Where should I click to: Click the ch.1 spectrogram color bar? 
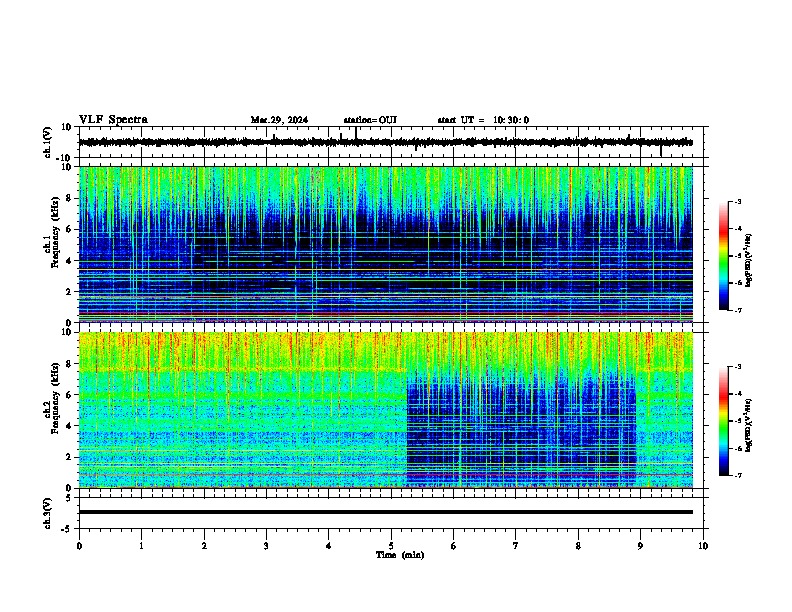pos(723,256)
